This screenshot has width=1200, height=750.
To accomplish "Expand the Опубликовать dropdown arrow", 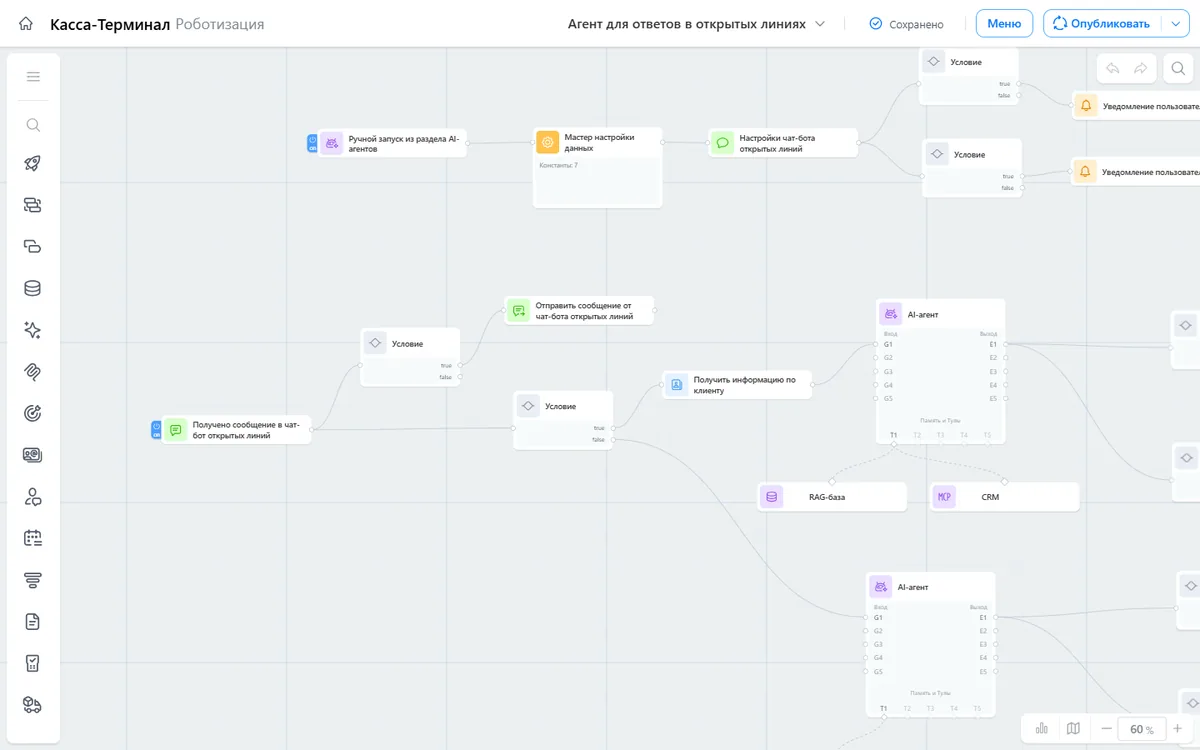I will [1176, 24].
